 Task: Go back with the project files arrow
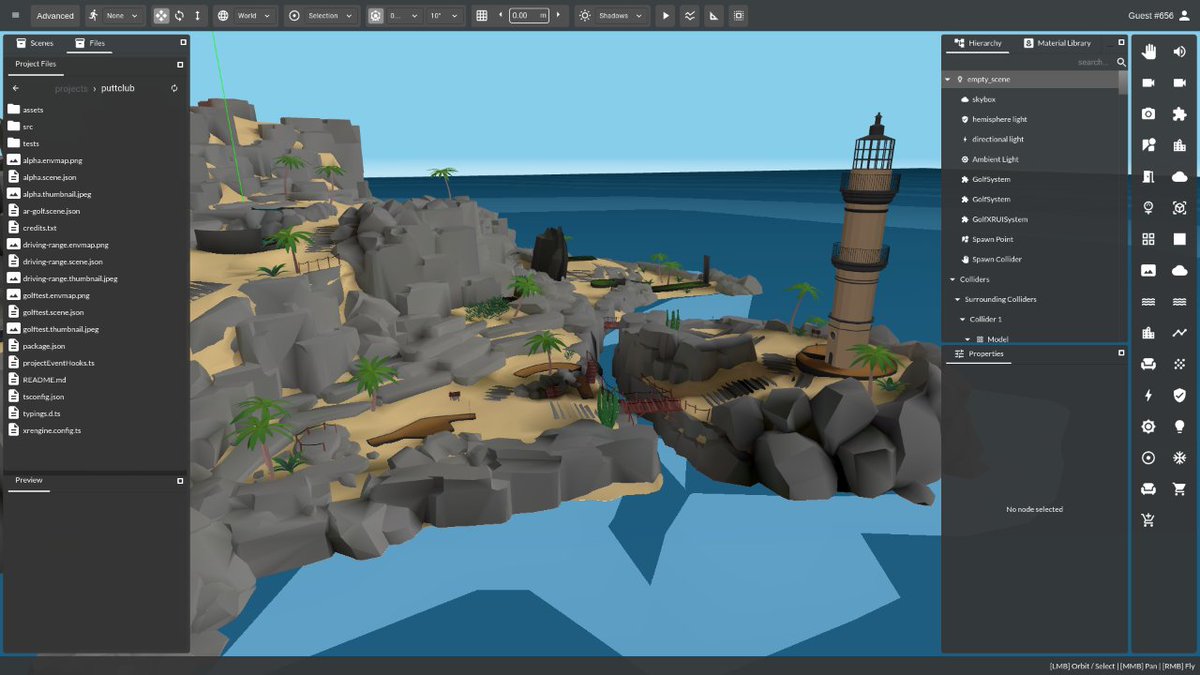[16, 88]
